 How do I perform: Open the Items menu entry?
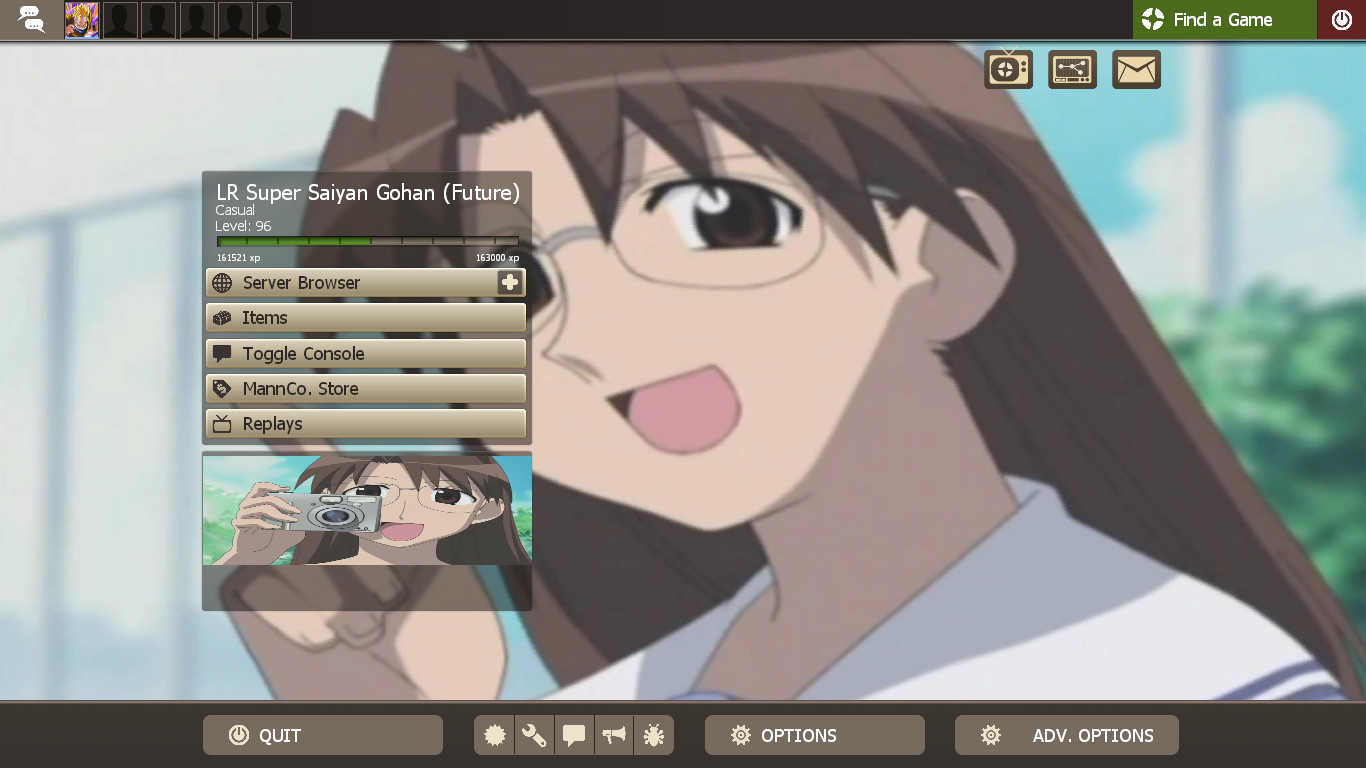pos(366,318)
